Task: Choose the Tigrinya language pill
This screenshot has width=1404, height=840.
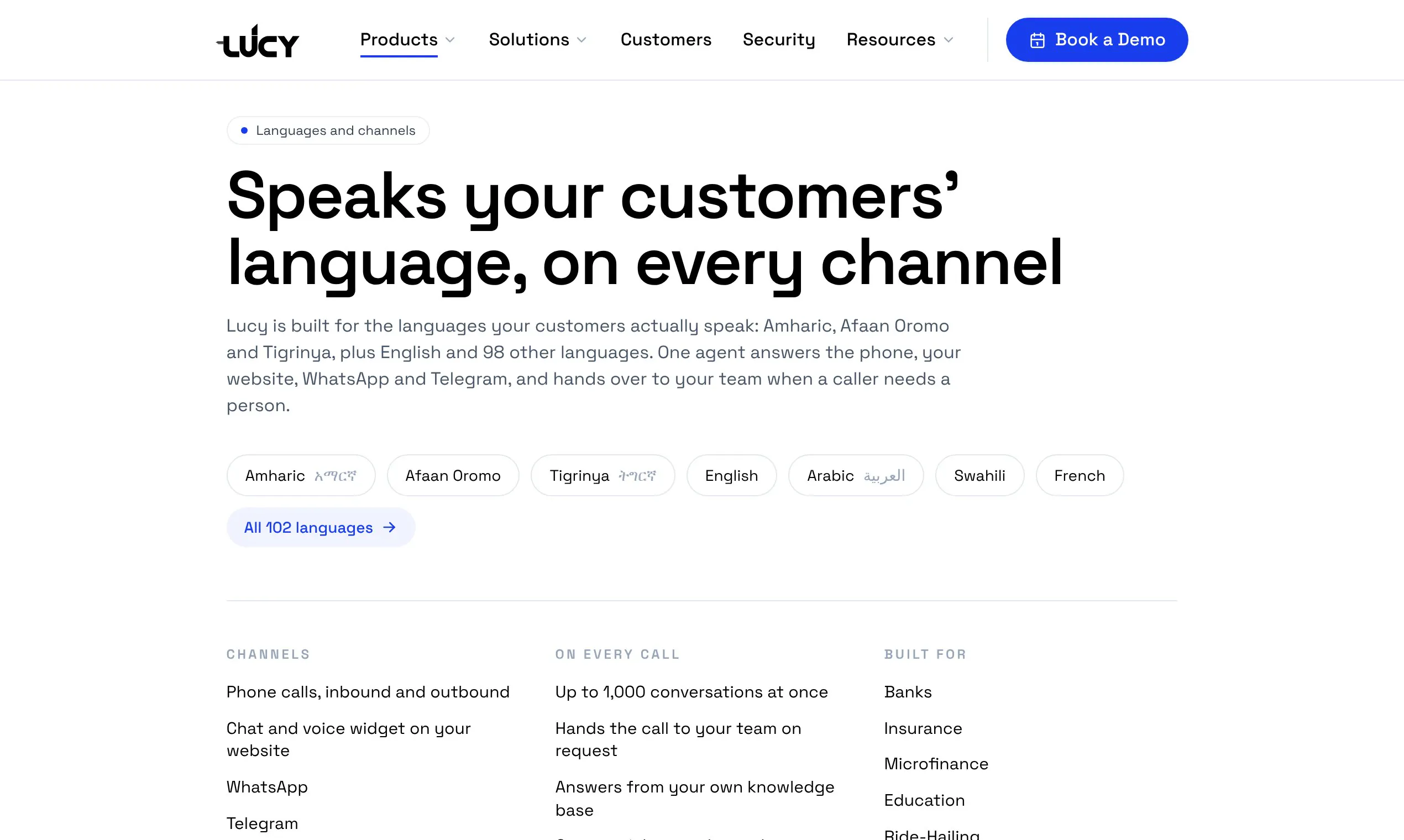Action: pos(603,475)
